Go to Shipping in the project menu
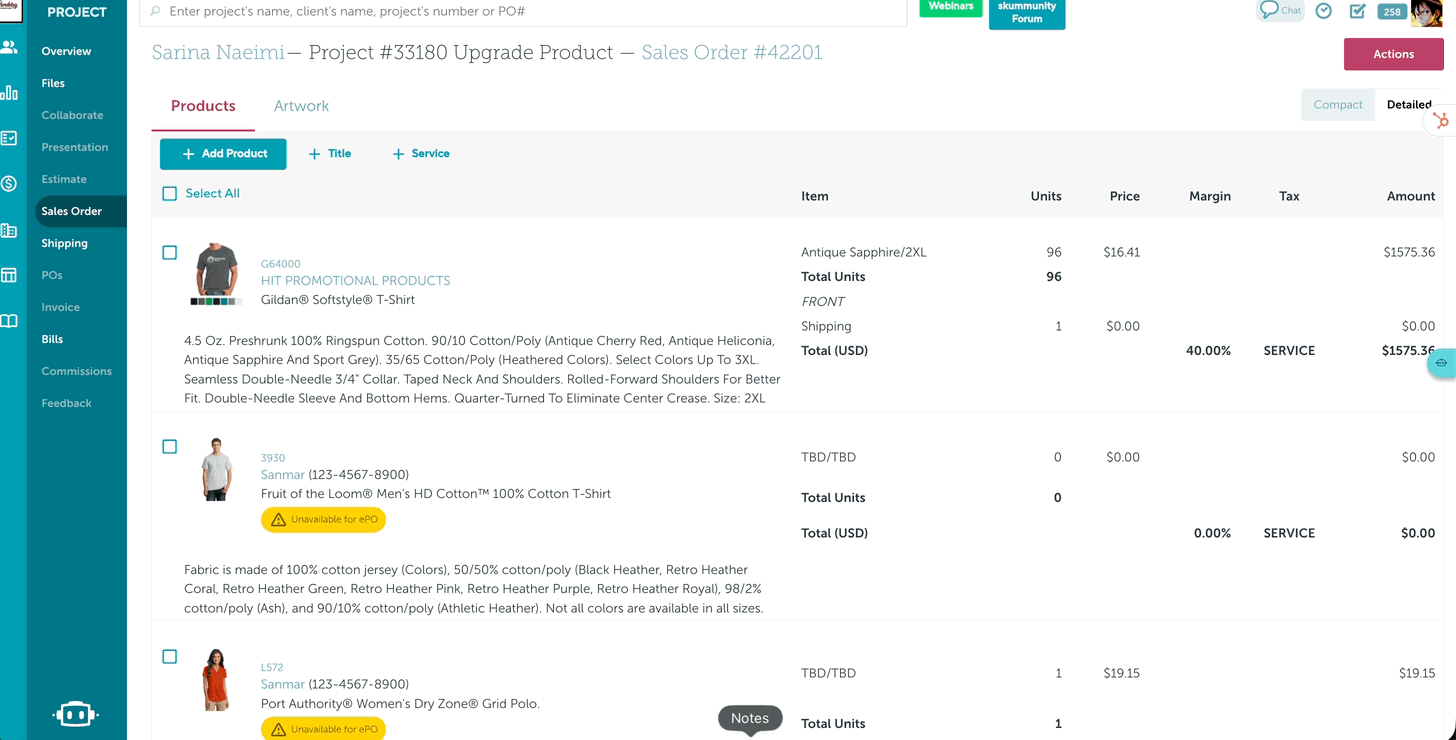Image resolution: width=1456 pixels, height=740 pixels. 64,243
